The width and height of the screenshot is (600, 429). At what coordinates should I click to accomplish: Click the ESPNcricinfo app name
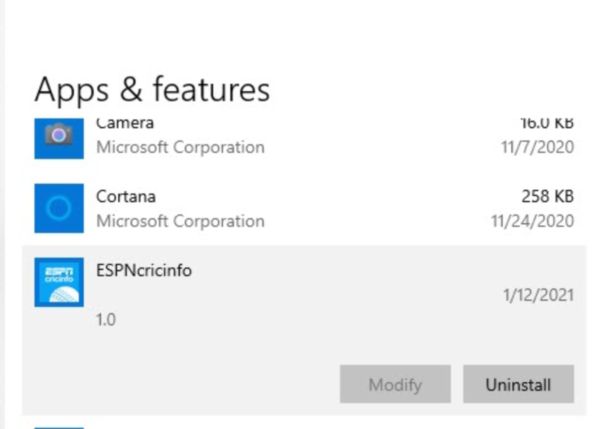[143, 270]
